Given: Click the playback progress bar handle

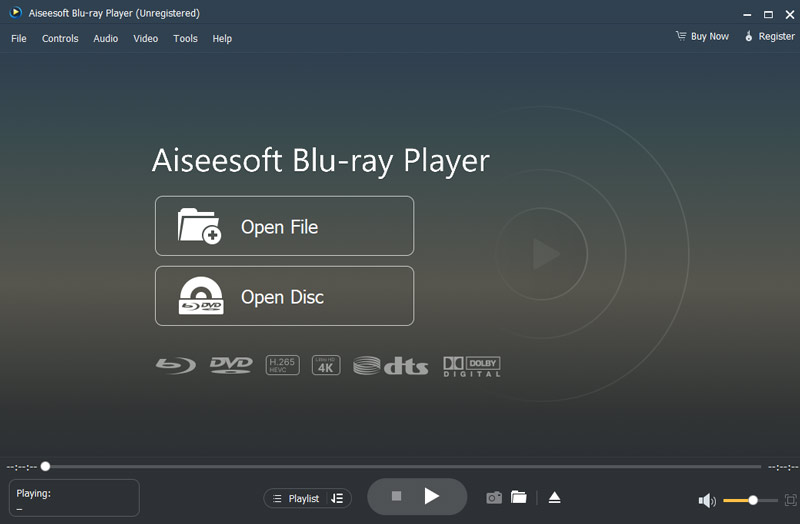Looking at the screenshot, I should (x=45, y=466).
